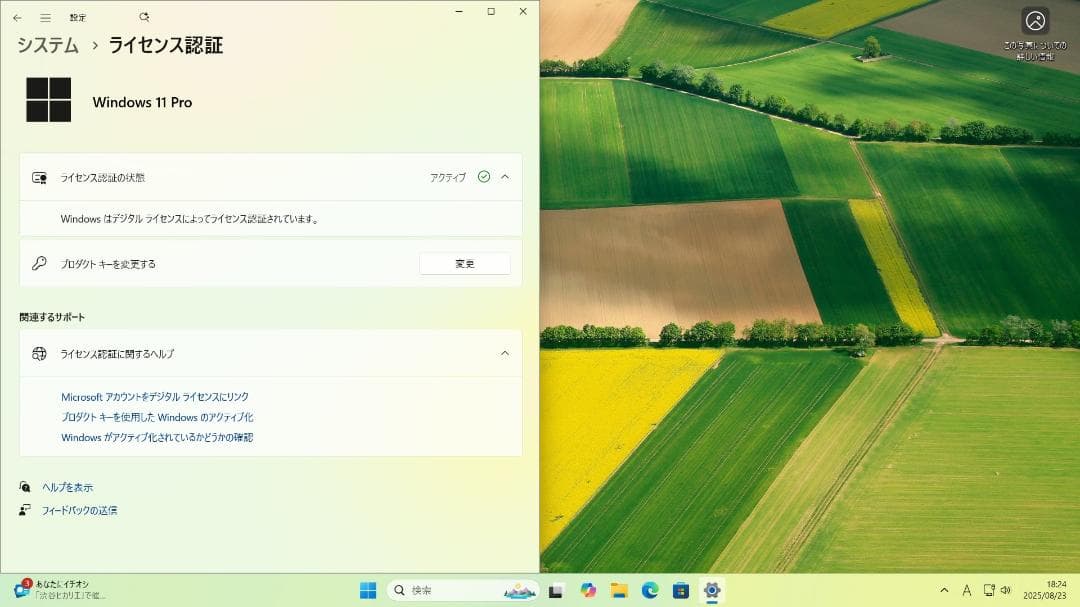The height and width of the screenshot is (607, 1080).
Task: Launch Copilot from the taskbar
Action: coord(588,590)
